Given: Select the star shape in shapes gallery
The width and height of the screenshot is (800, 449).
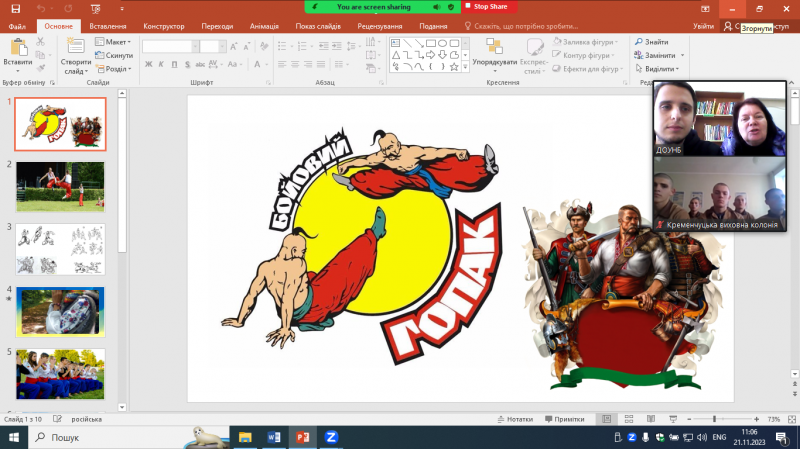Looking at the screenshot, I should click(x=454, y=67).
